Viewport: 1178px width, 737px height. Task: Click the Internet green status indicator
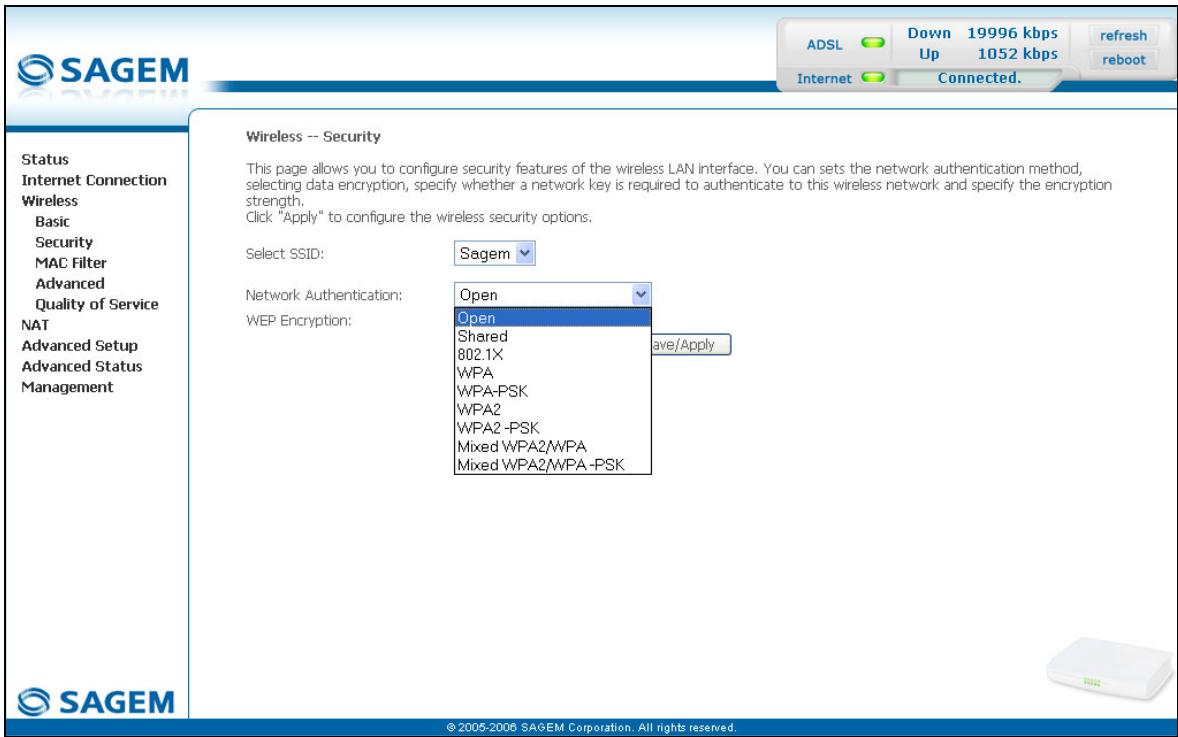[x=872, y=77]
